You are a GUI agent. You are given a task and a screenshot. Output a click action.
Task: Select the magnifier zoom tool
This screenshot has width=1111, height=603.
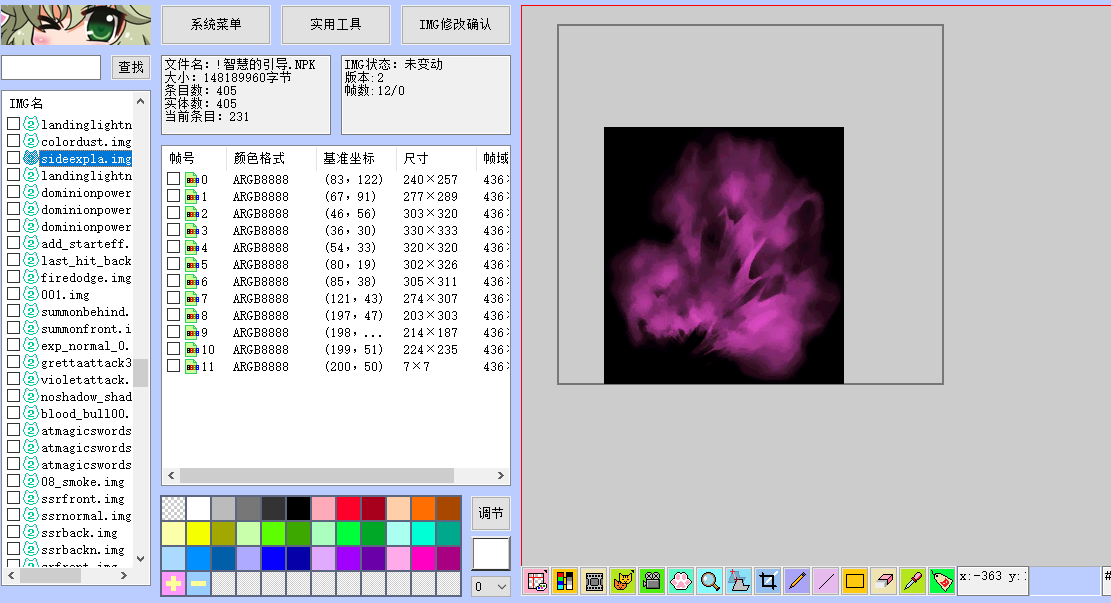[710, 580]
